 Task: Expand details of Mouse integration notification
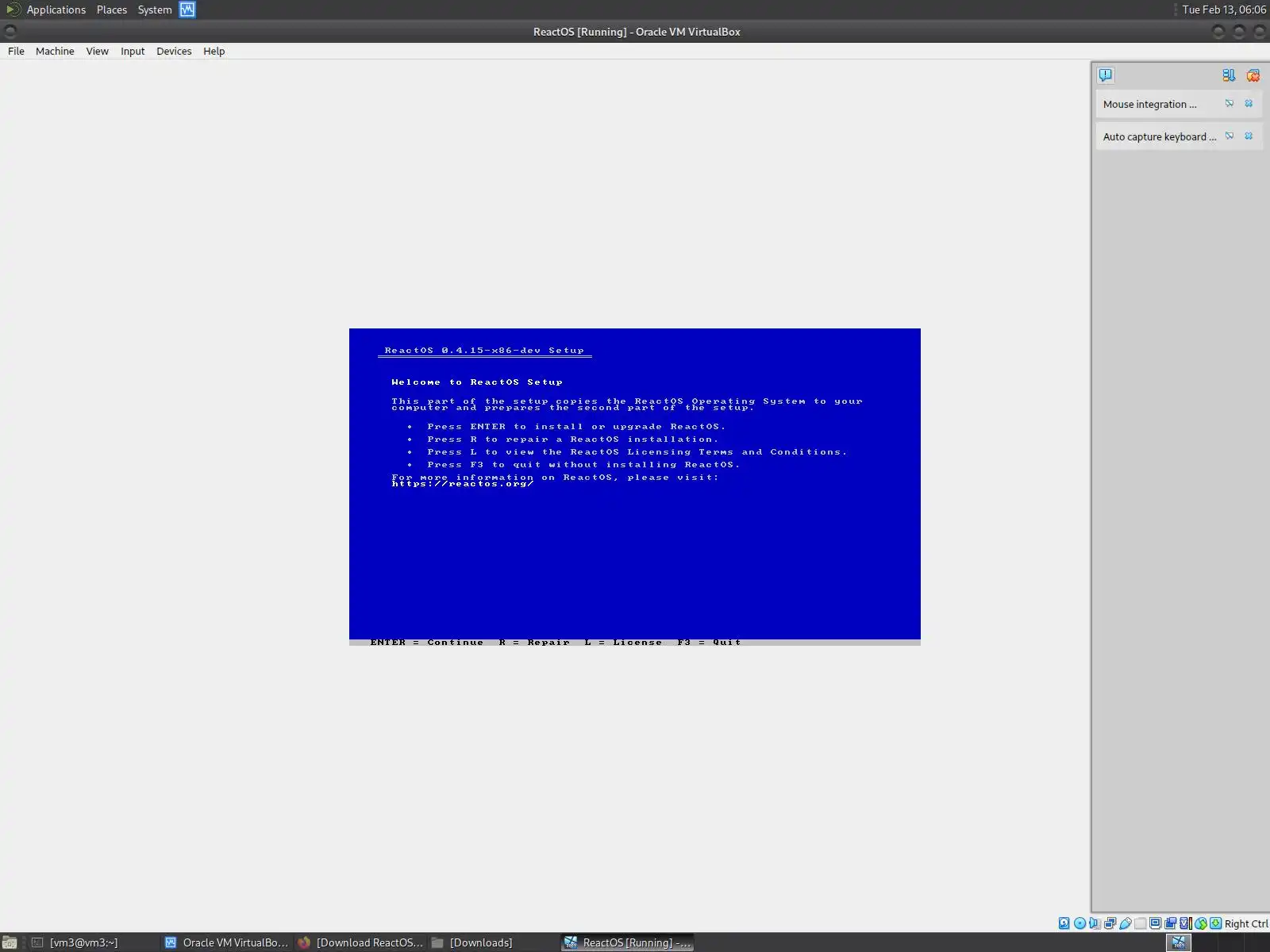[1230, 104]
